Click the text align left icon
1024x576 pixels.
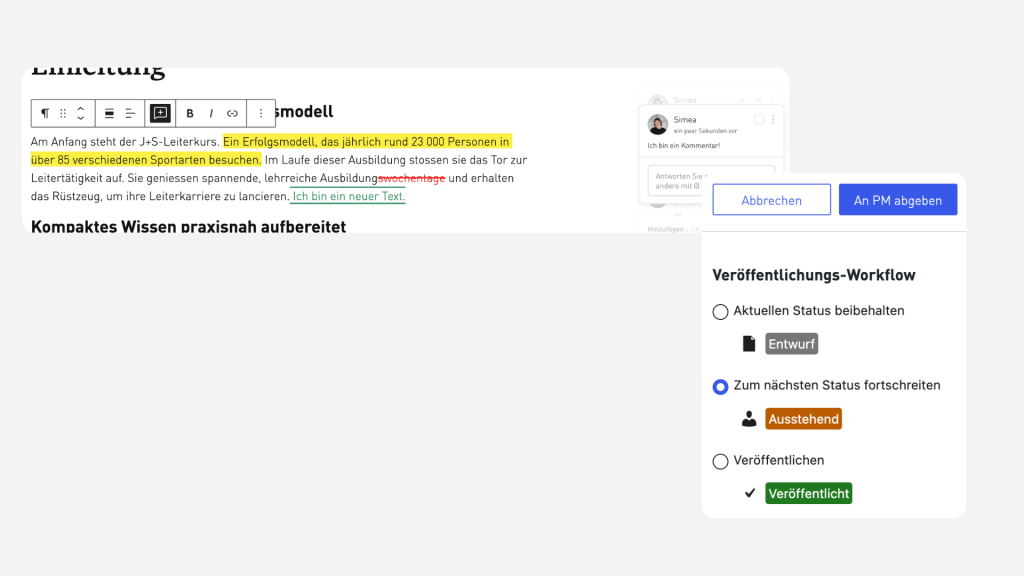(x=130, y=114)
